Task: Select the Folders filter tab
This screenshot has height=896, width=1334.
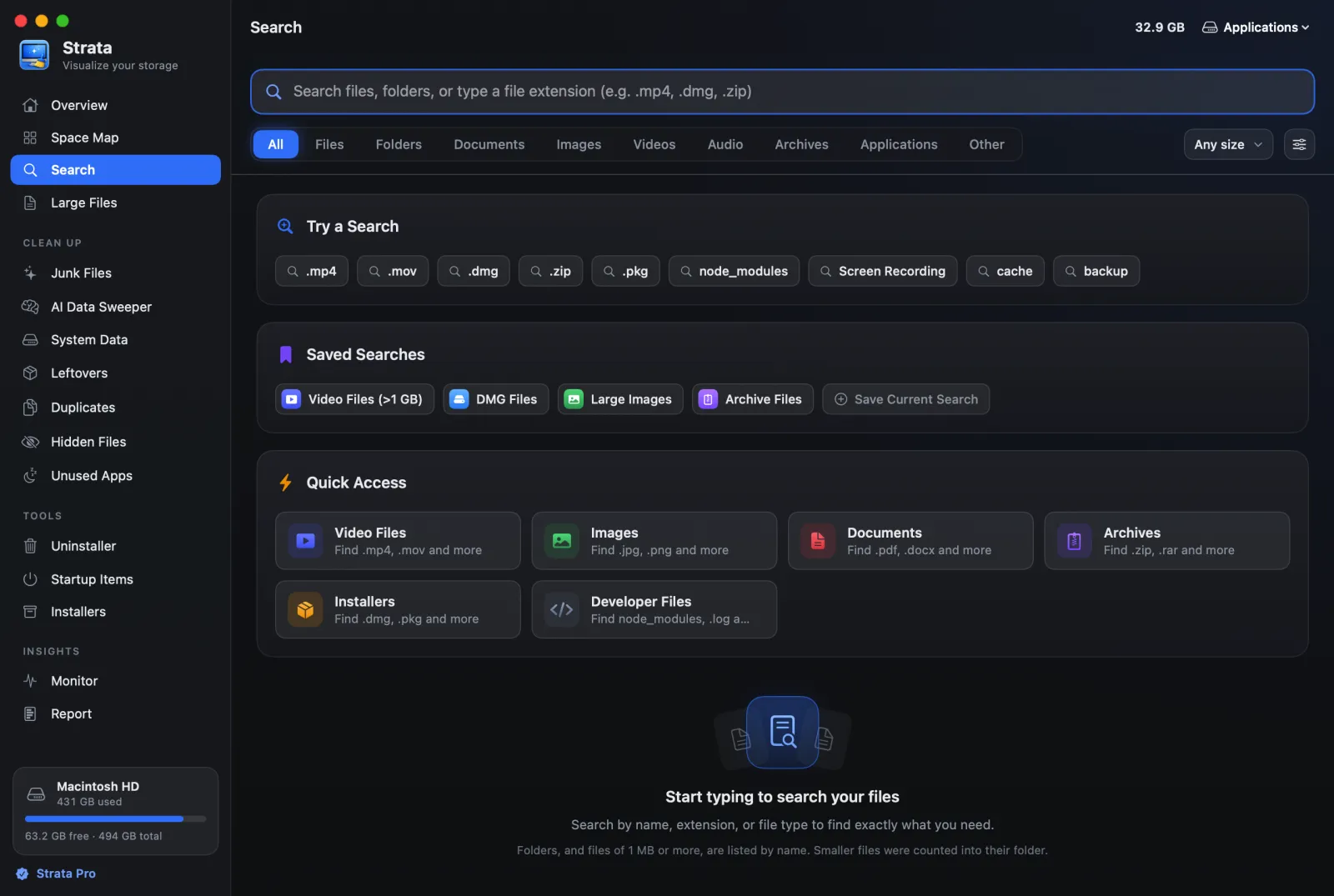Action: (x=399, y=144)
